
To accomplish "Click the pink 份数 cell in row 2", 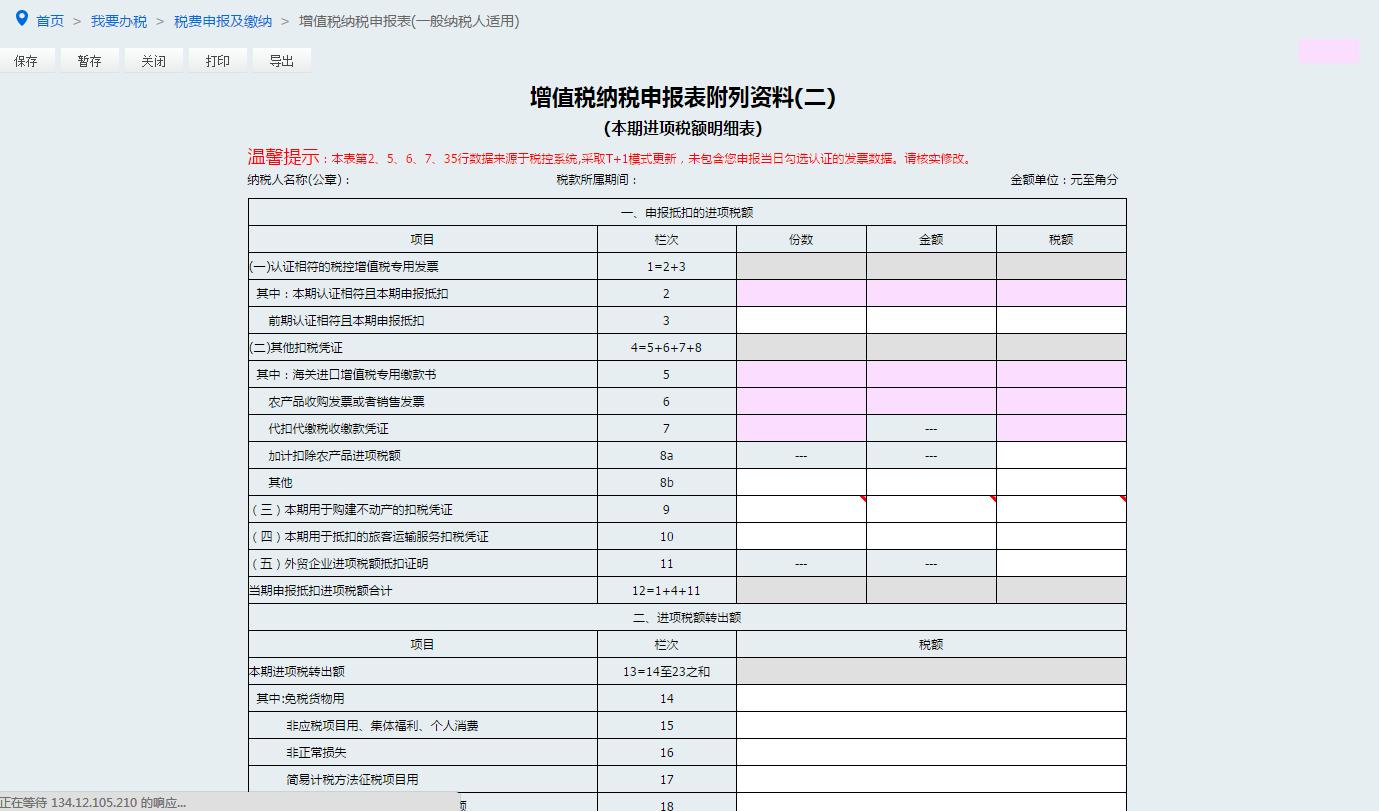I will point(801,293).
